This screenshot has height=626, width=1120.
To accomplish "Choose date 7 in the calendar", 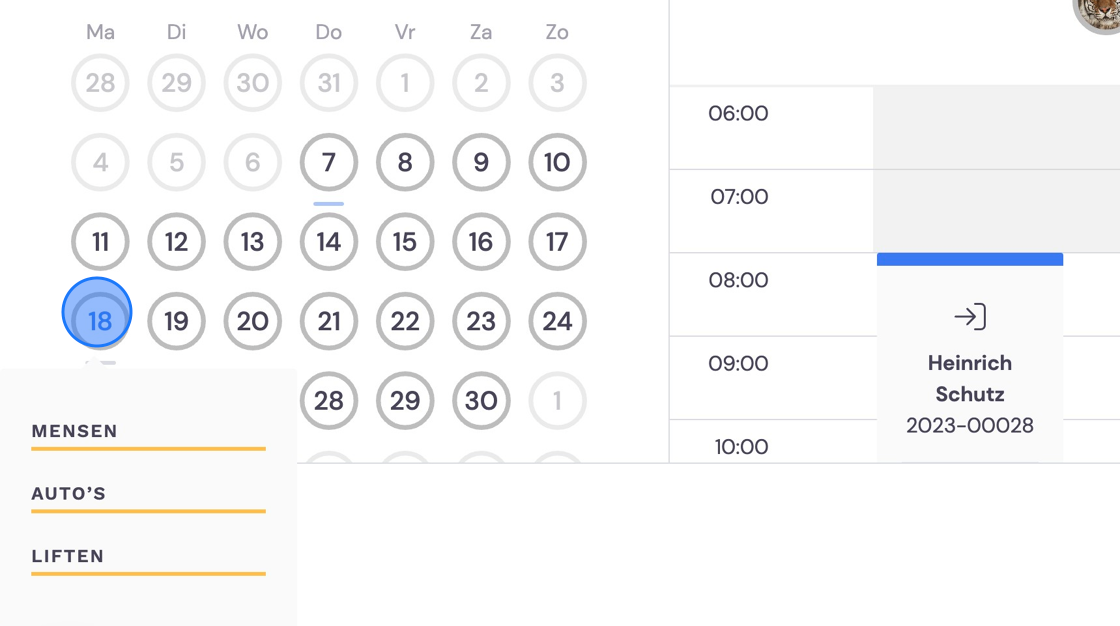I will coord(329,162).
